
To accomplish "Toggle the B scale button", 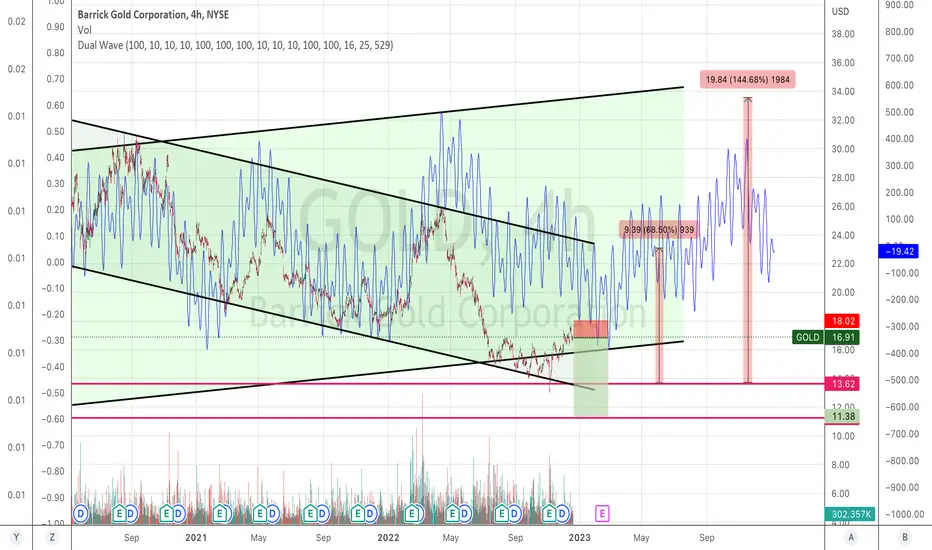I will (905, 538).
